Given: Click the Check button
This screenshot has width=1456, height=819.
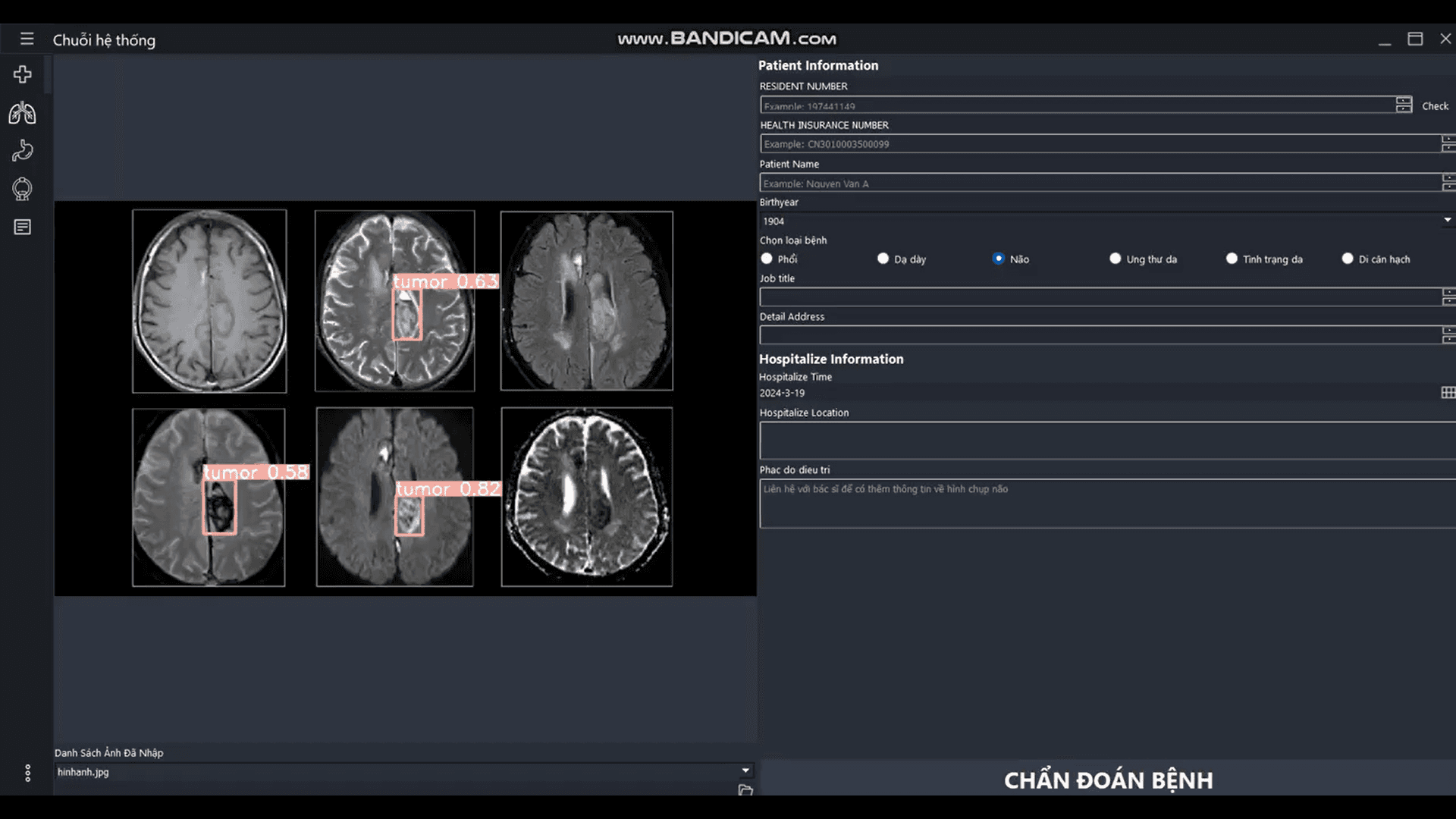Looking at the screenshot, I should 1435,106.
